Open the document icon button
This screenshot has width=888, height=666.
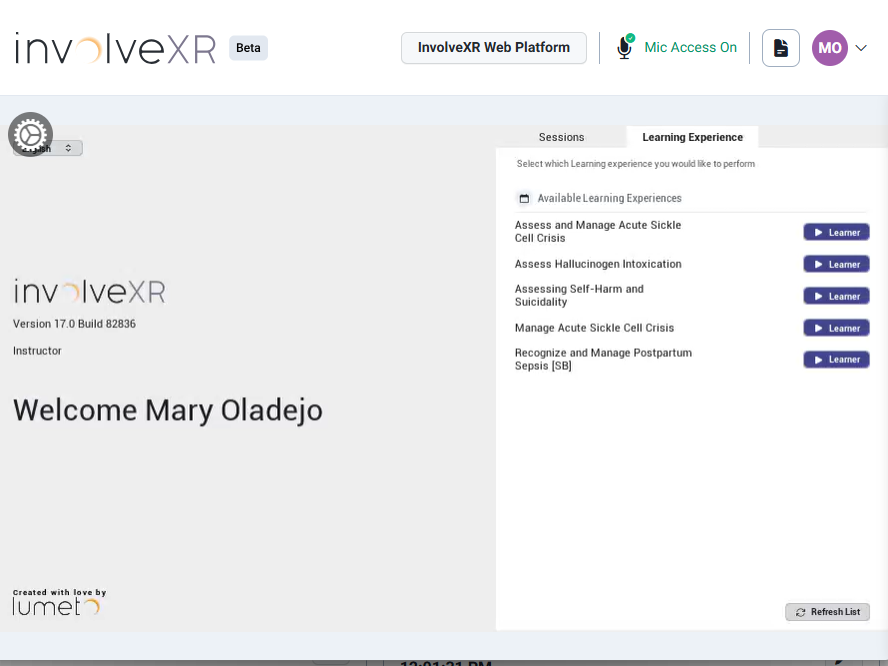pyautogui.click(x=780, y=48)
